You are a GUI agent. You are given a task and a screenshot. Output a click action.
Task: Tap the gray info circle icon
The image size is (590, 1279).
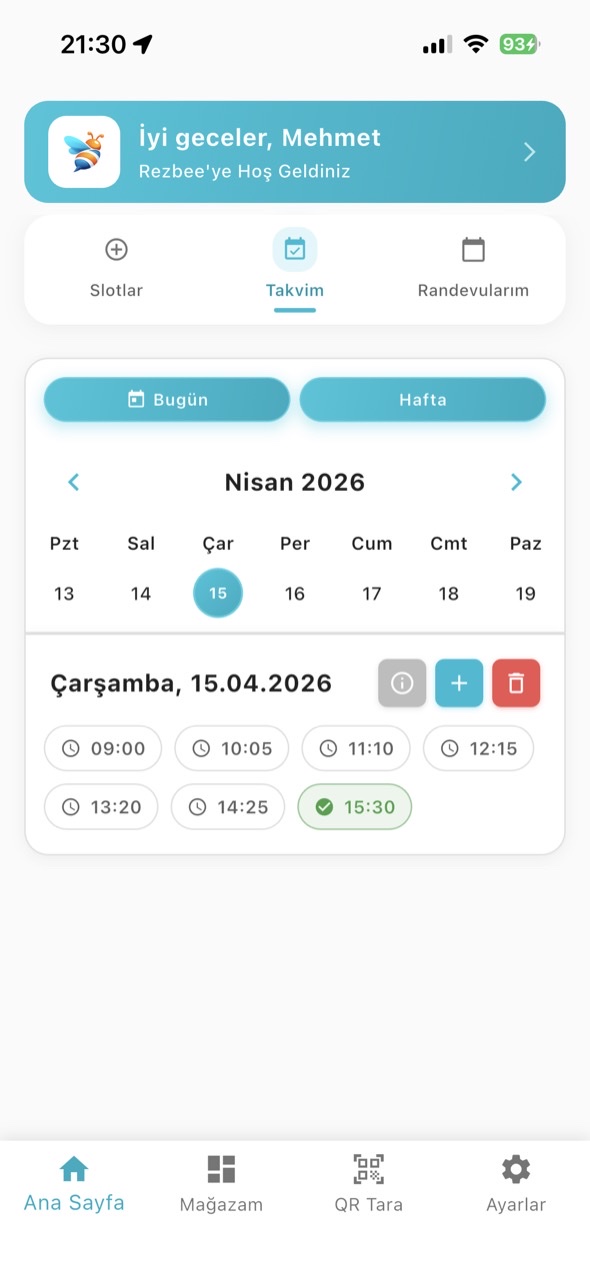[x=401, y=683]
